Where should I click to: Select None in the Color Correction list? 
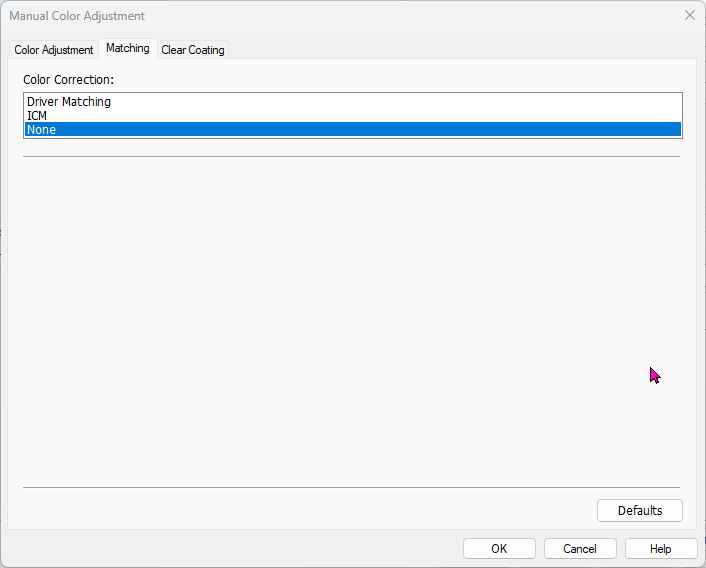click(42, 130)
